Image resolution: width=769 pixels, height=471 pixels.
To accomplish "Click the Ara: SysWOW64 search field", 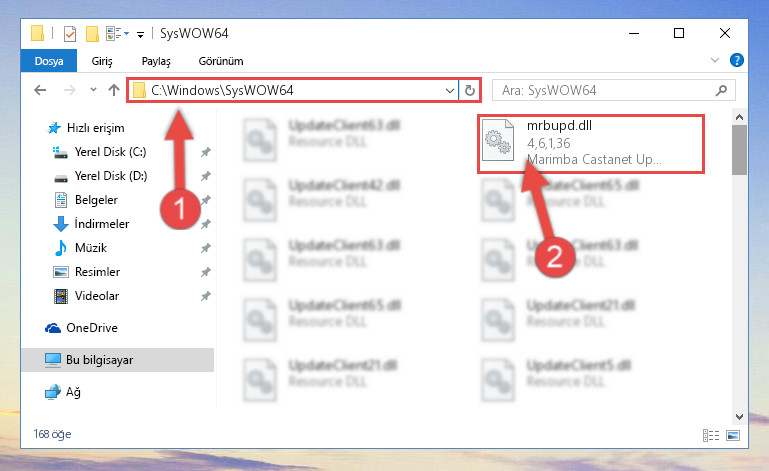I will click(606, 90).
